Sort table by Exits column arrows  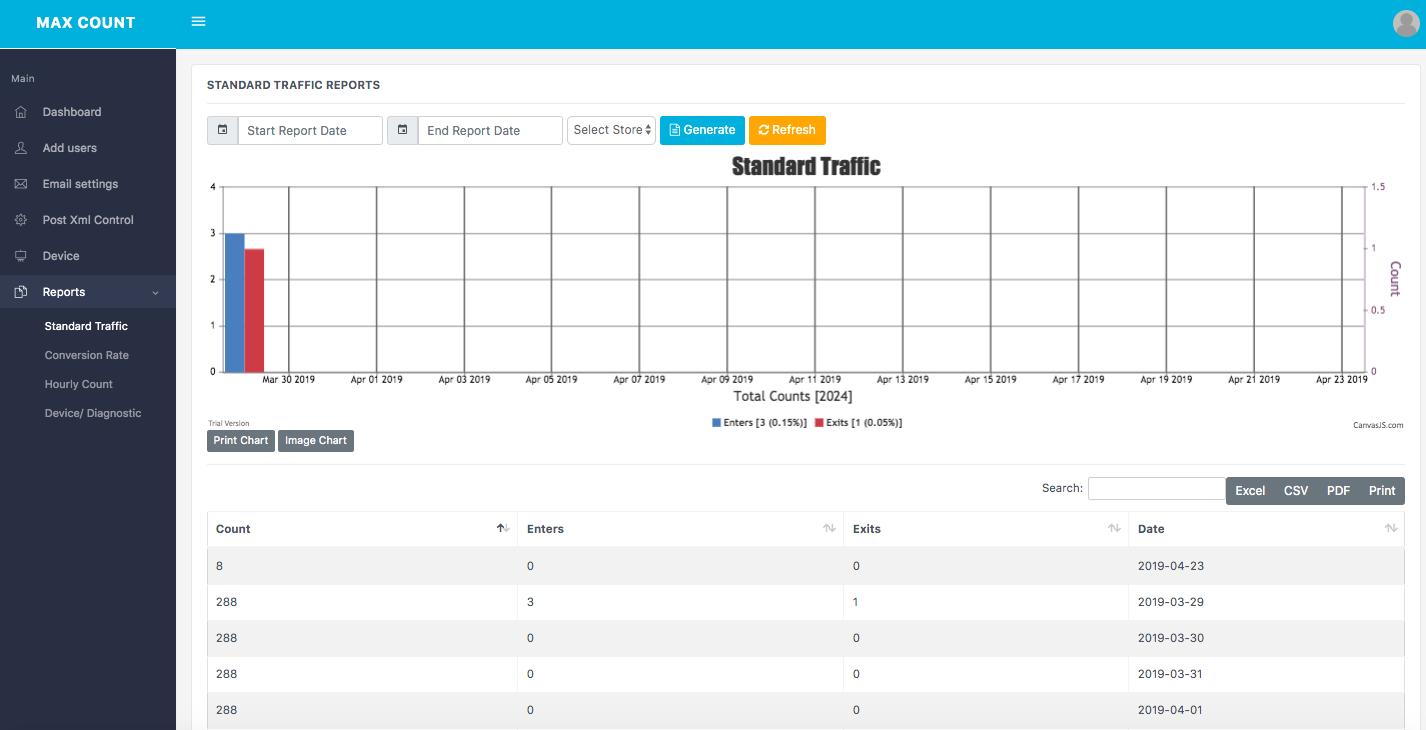(x=1114, y=528)
